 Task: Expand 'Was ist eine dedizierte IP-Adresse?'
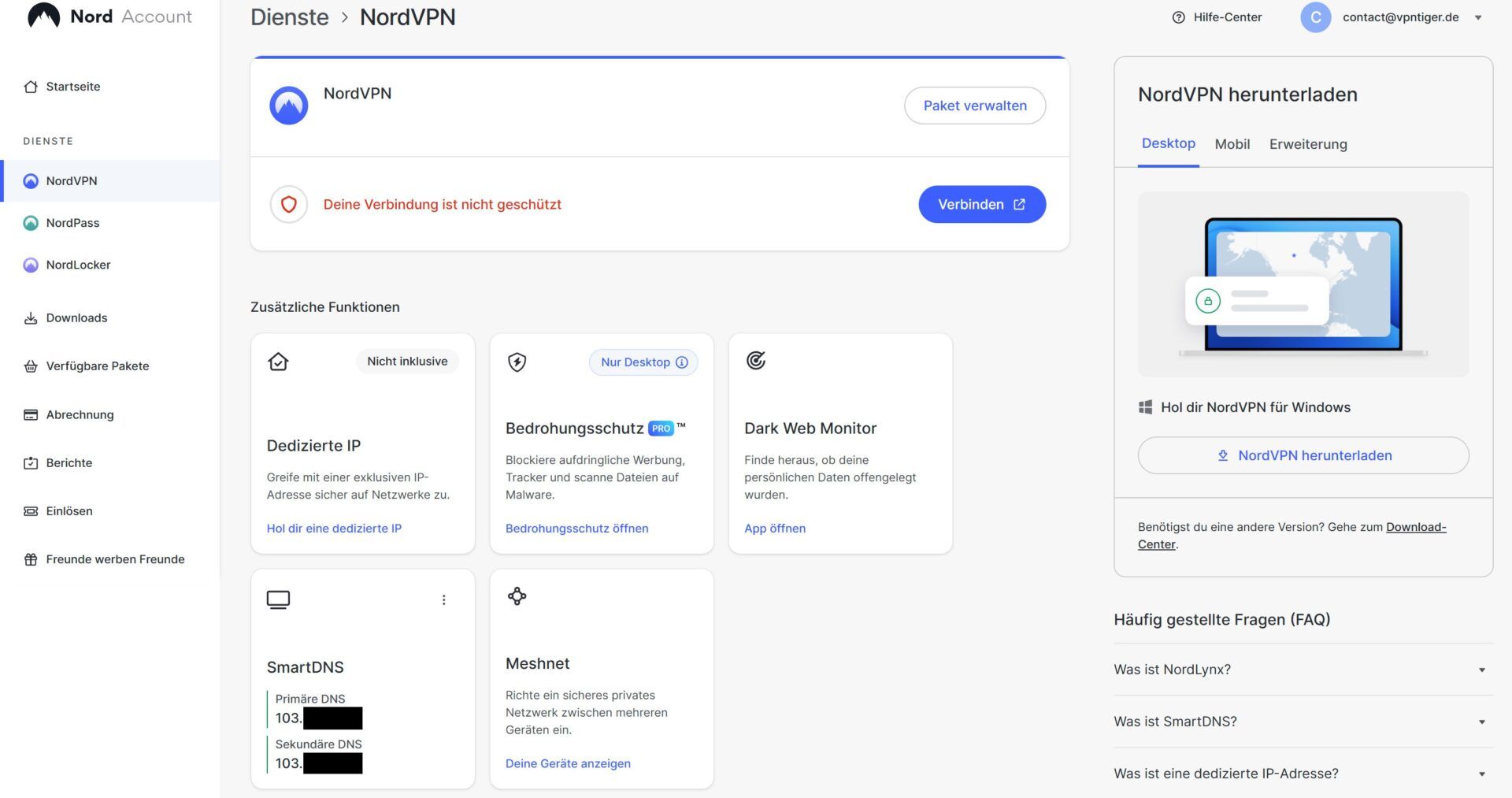(x=1303, y=774)
